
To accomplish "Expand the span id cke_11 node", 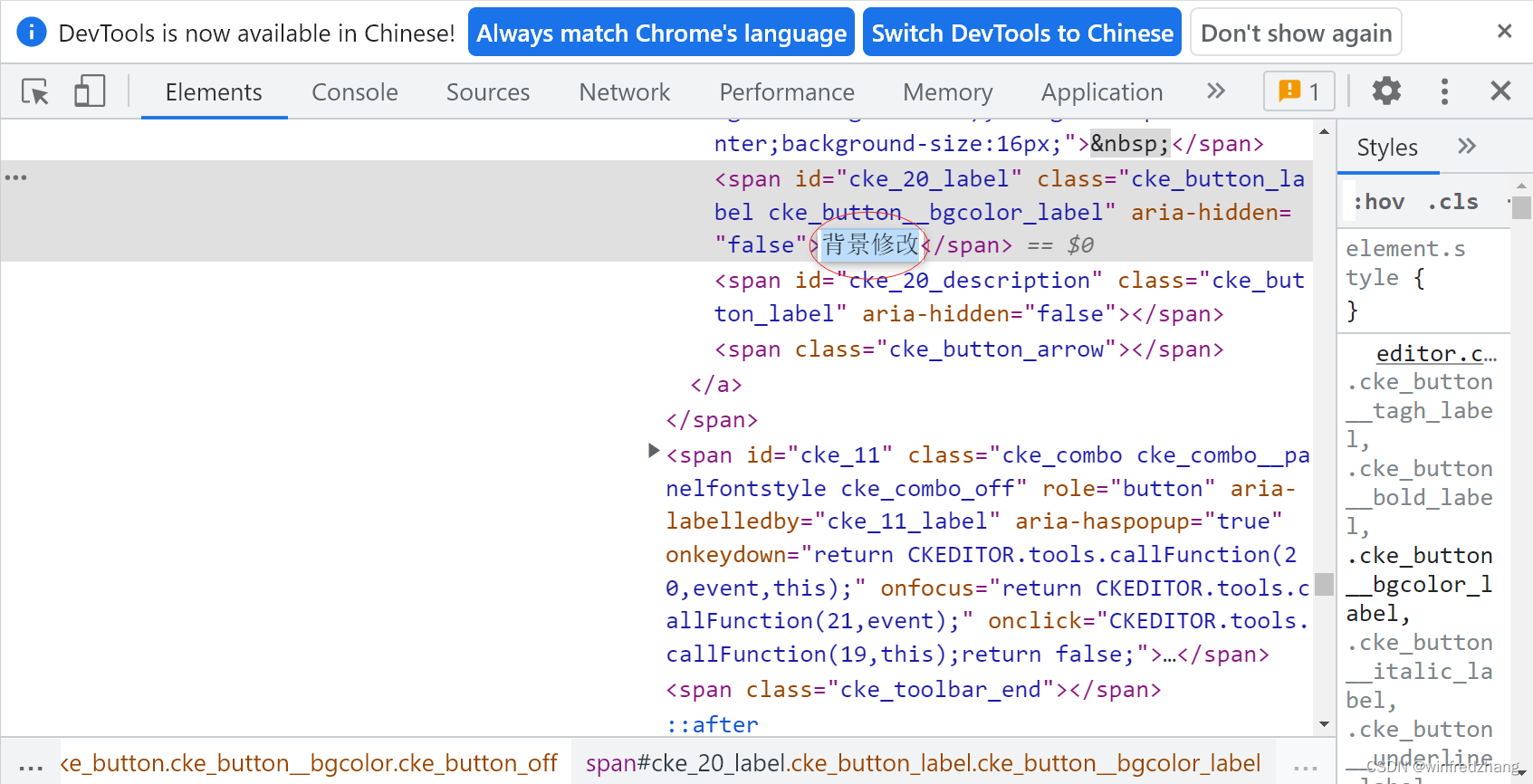I will [x=654, y=450].
